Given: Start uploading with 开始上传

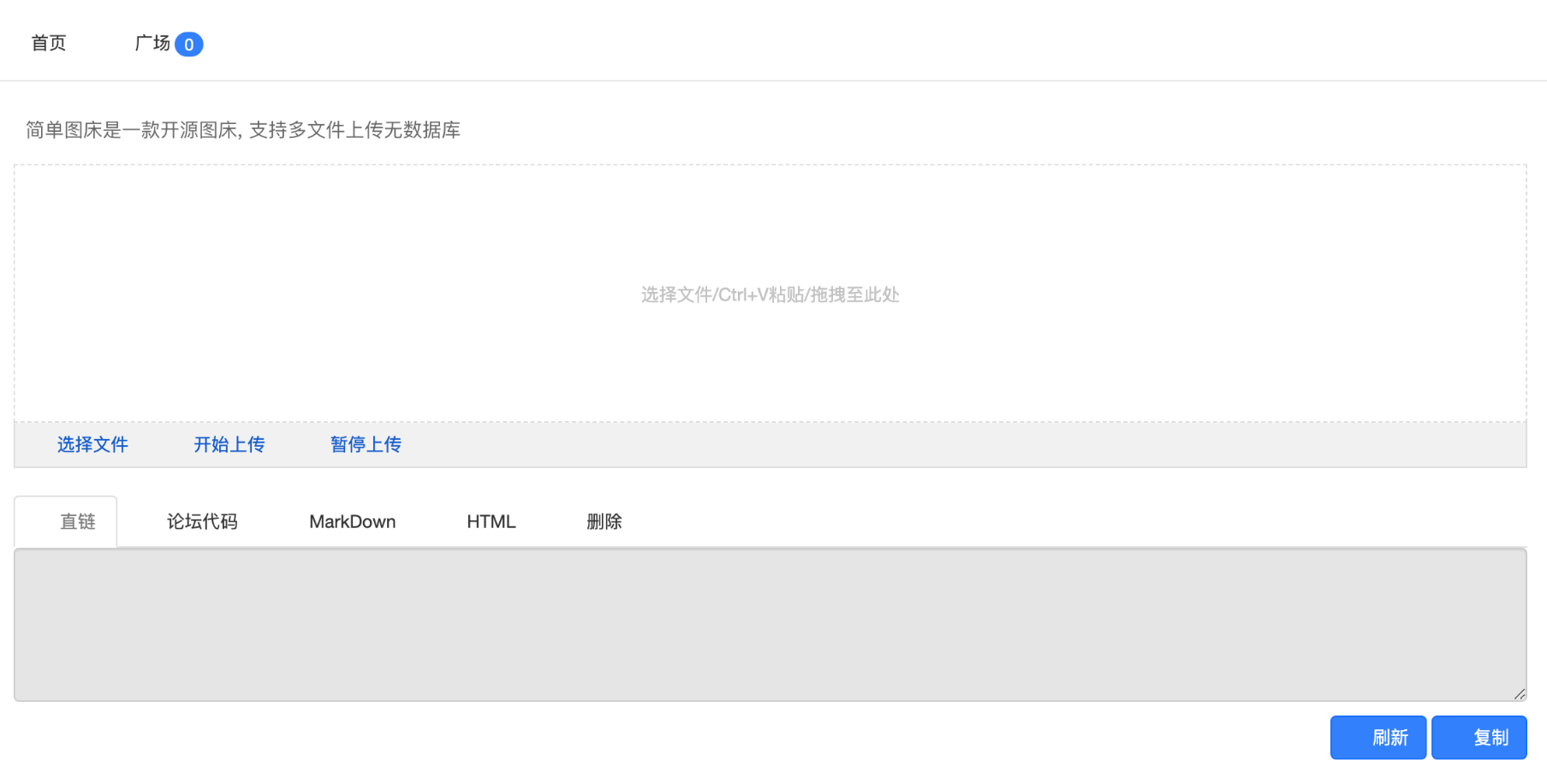Looking at the screenshot, I should click(229, 444).
